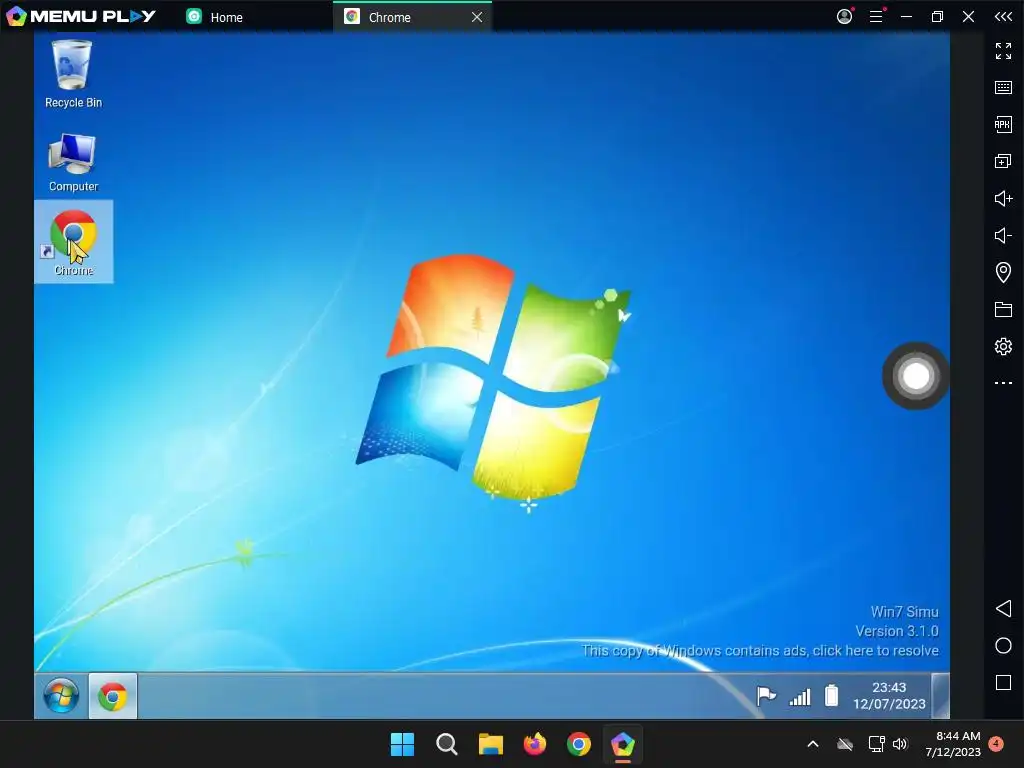
Task: Open the 8:44 AM clock and calendar
Action: [x=953, y=744]
